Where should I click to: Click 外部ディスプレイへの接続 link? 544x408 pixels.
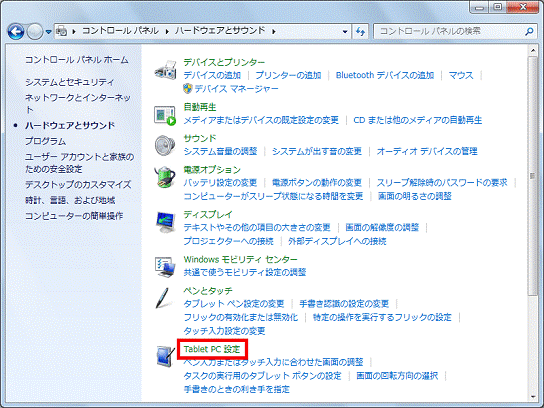click(x=337, y=241)
